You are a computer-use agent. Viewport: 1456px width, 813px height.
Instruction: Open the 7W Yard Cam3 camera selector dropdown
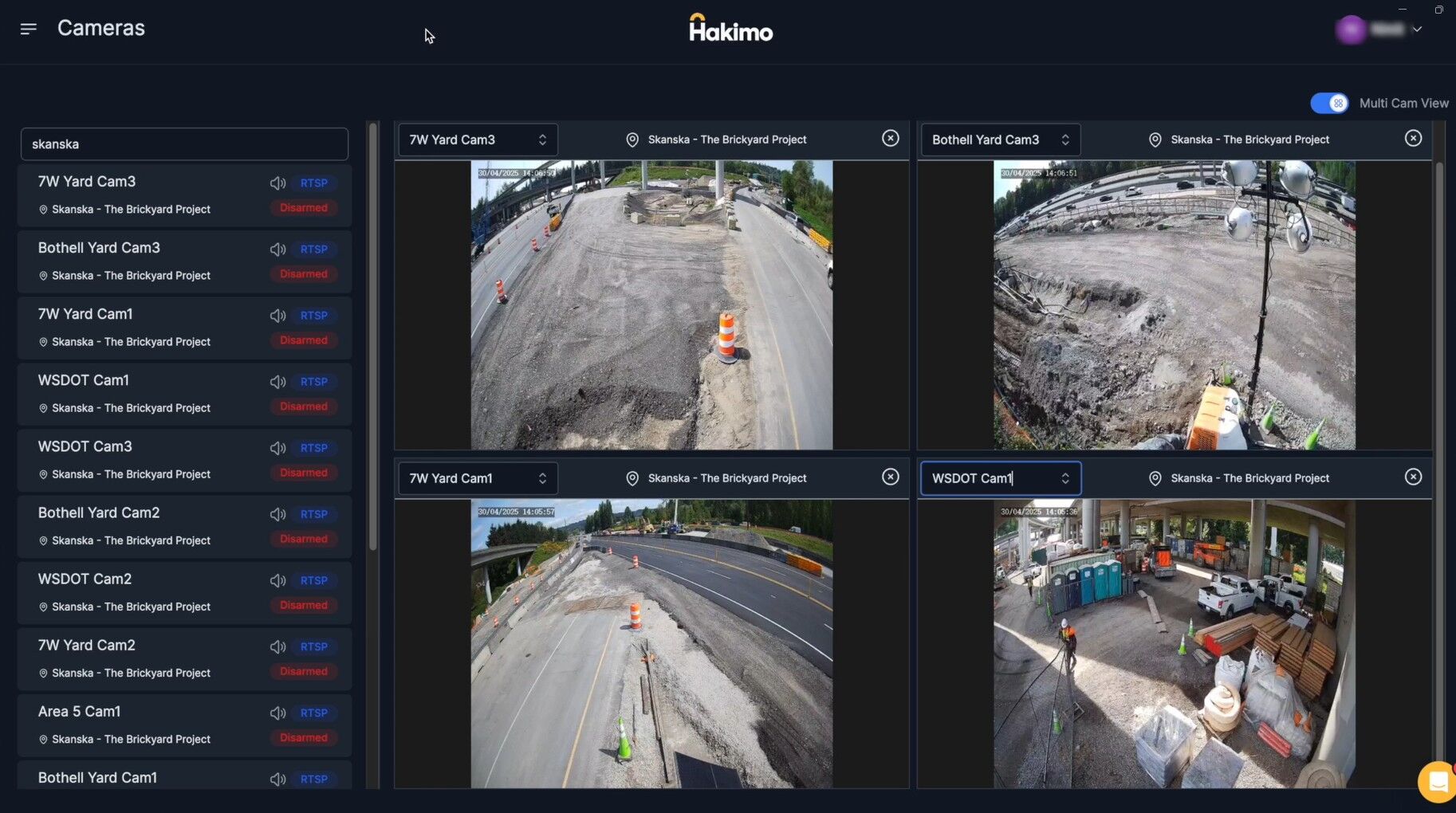477,140
